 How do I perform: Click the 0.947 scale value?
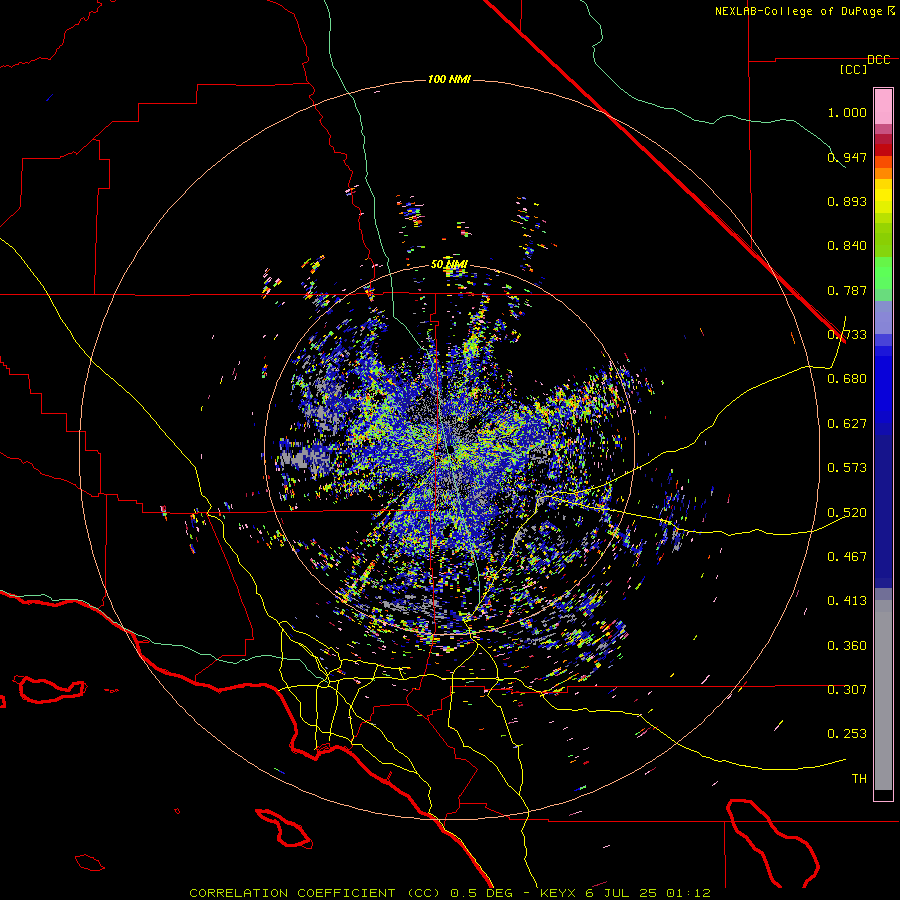(x=847, y=157)
